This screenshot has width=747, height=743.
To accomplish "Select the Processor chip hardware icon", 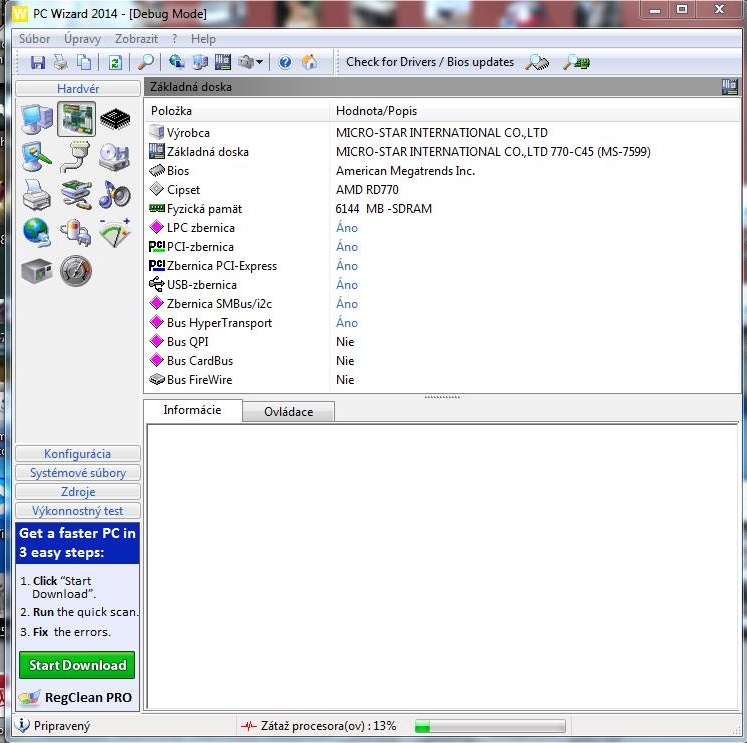I will [x=116, y=120].
